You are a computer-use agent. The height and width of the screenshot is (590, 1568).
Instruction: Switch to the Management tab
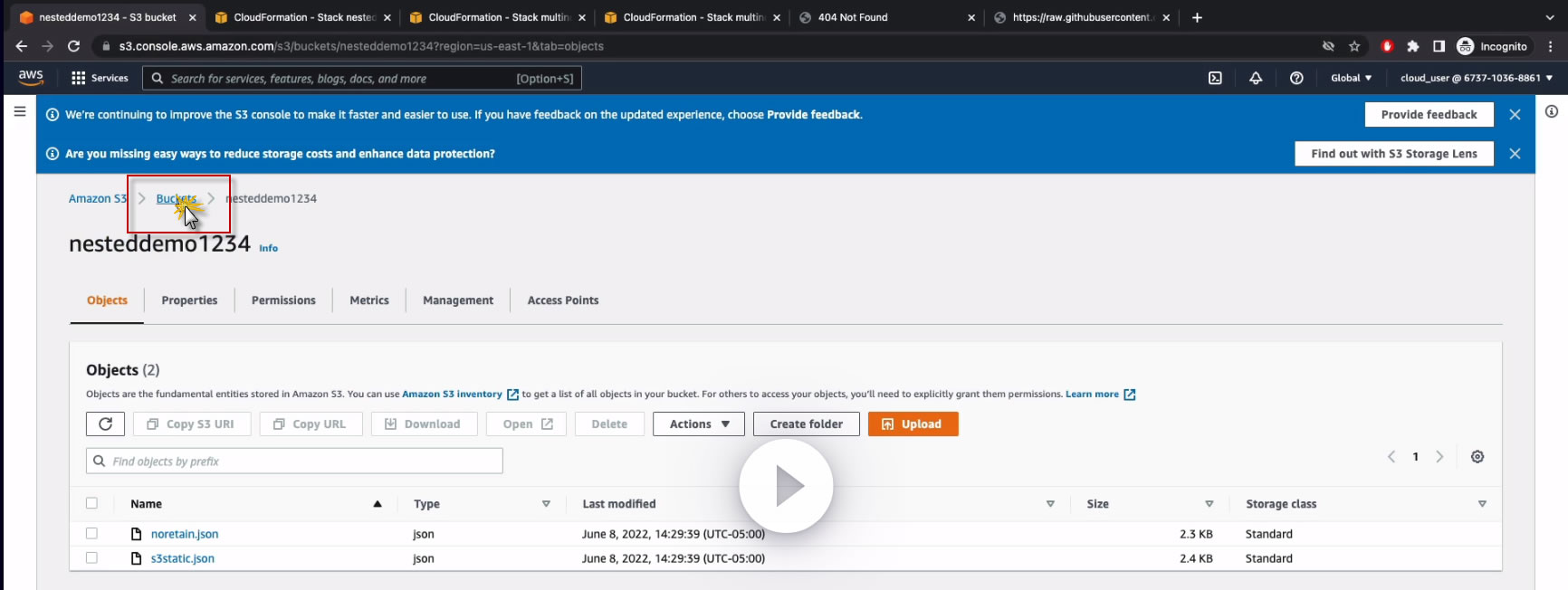click(x=458, y=300)
